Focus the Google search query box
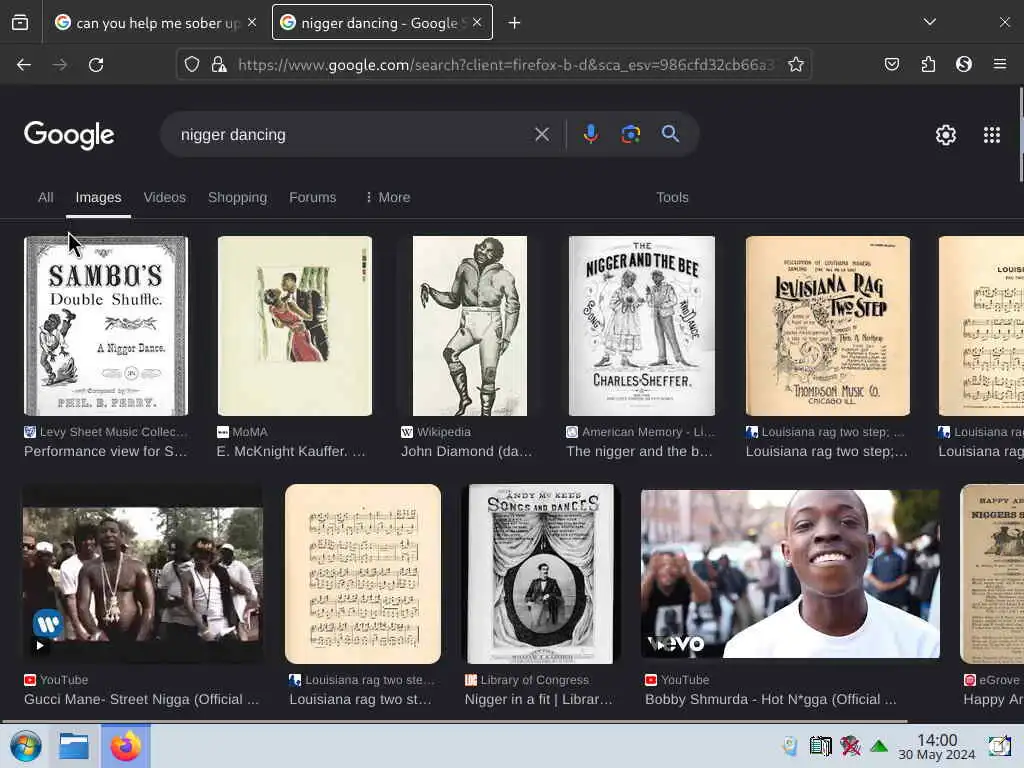The image size is (1024, 768). click(353, 135)
